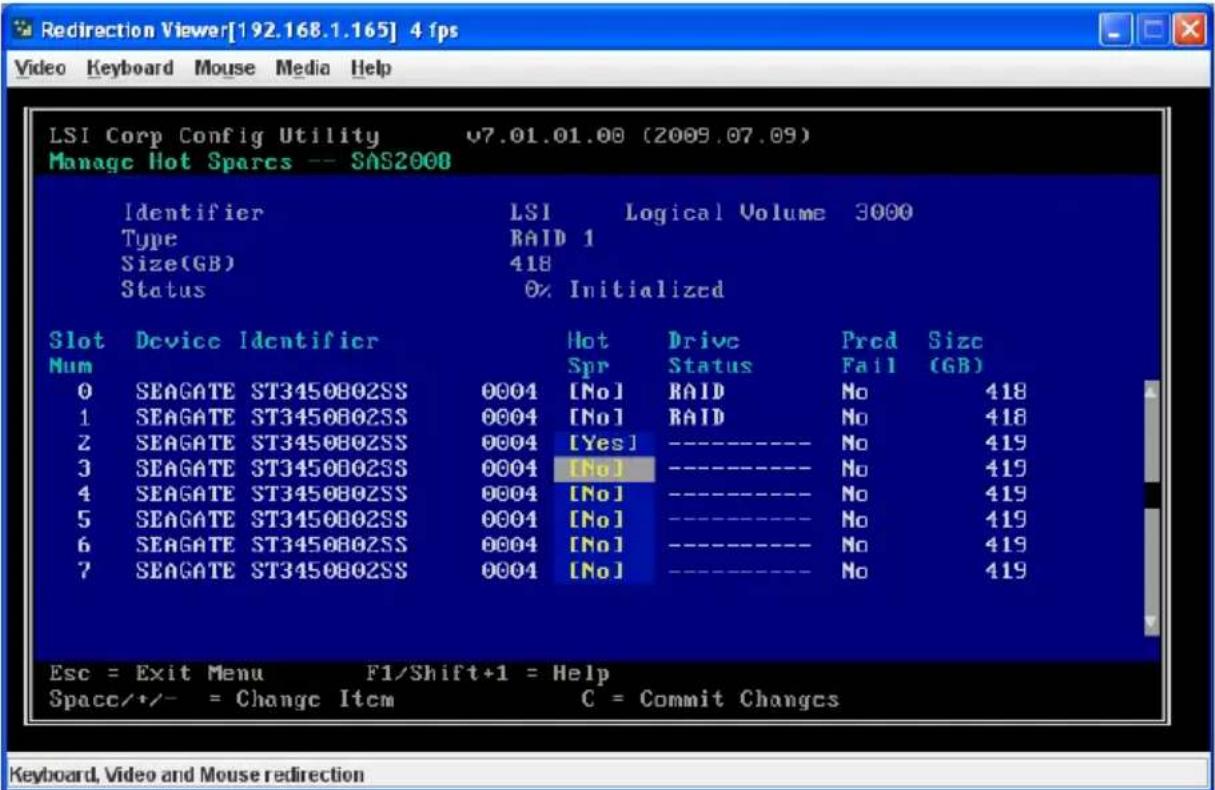Click Pred Fail 'No' for slot 3
Screen dimensions: 1215x790
coord(855,468)
